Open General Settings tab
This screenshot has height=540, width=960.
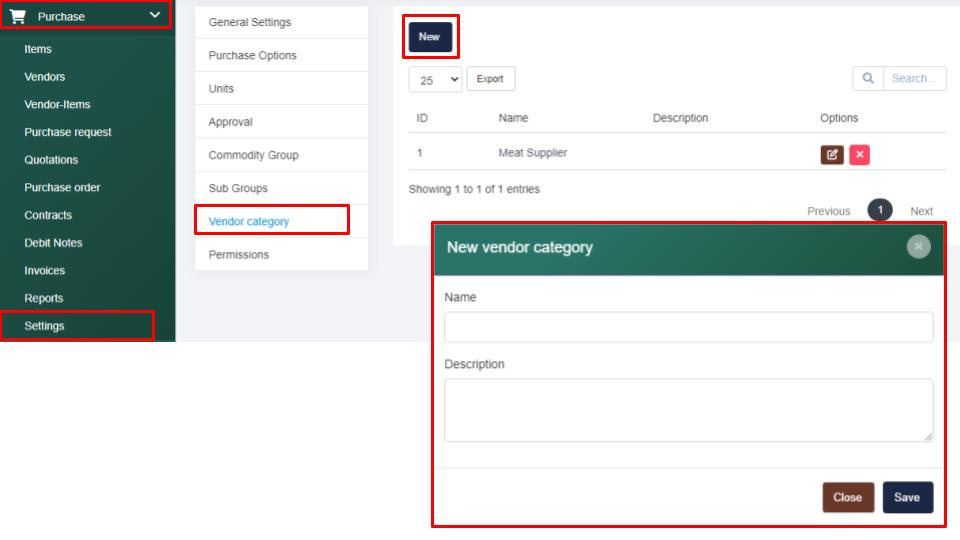(x=250, y=22)
